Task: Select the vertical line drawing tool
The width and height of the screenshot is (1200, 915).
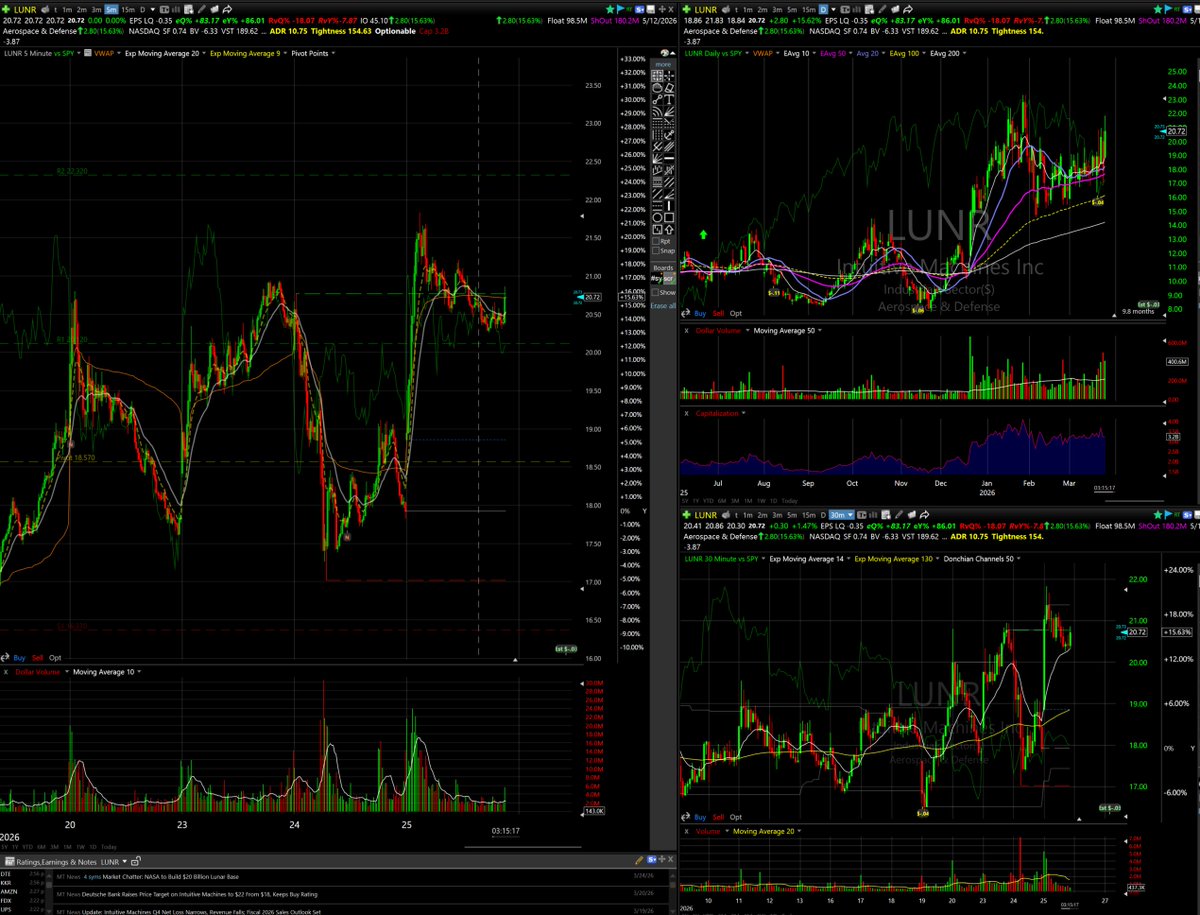Action: [669, 206]
